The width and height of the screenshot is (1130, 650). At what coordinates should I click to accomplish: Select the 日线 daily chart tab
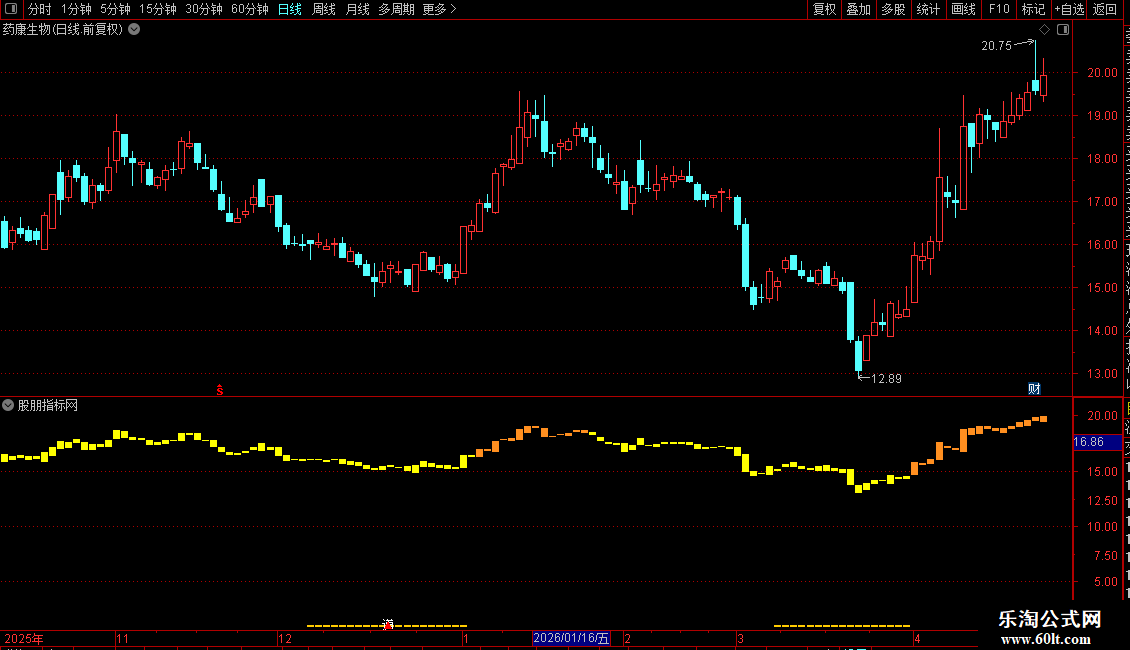[290, 9]
